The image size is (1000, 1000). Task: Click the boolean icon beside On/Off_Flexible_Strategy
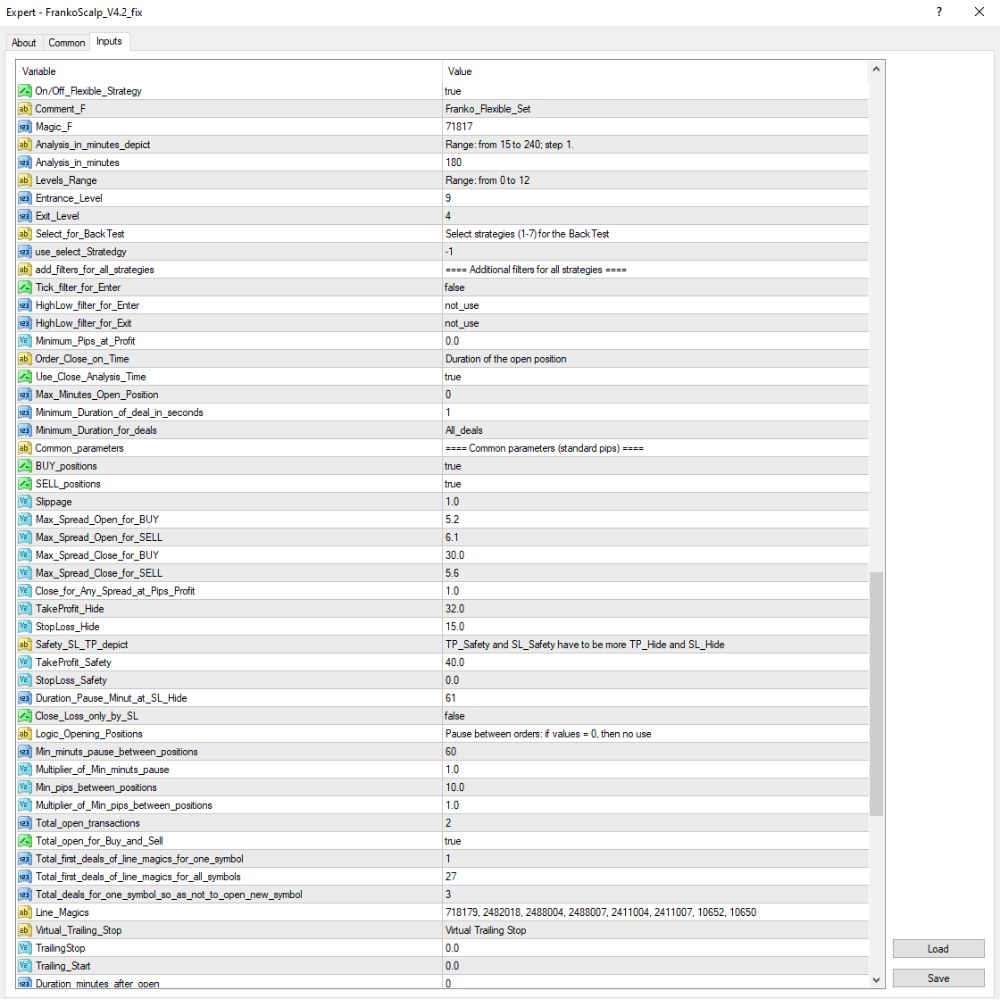25,91
